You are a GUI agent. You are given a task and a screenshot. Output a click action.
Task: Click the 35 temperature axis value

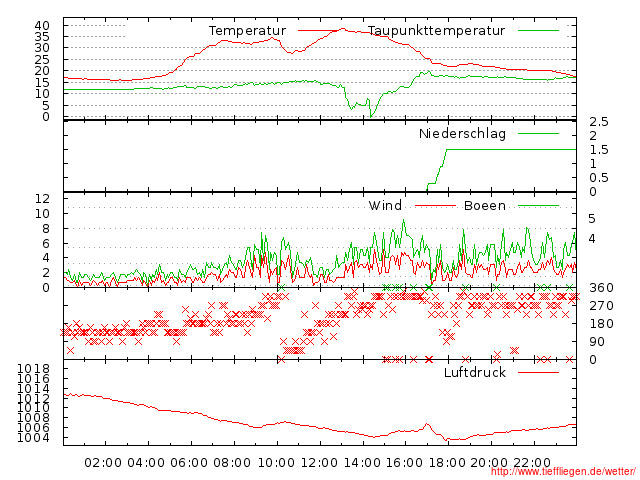(x=42, y=37)
